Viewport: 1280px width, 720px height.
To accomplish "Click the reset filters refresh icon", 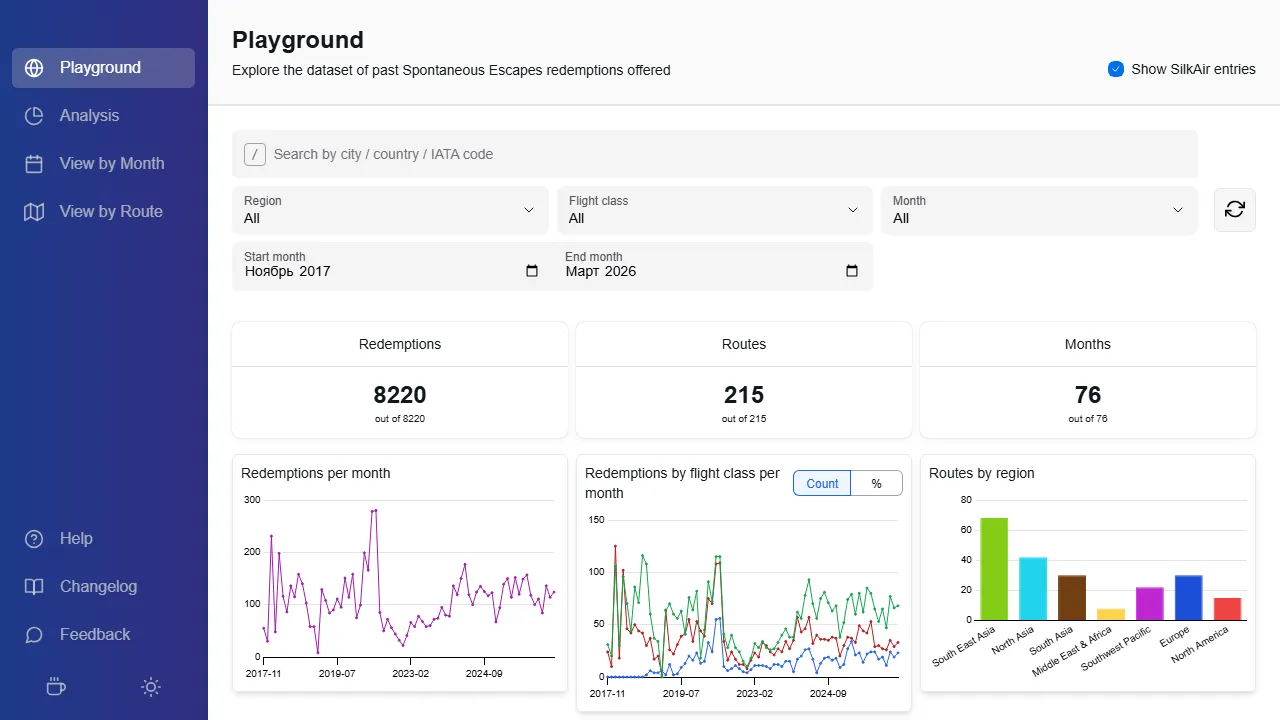I will coord(1234,210).
